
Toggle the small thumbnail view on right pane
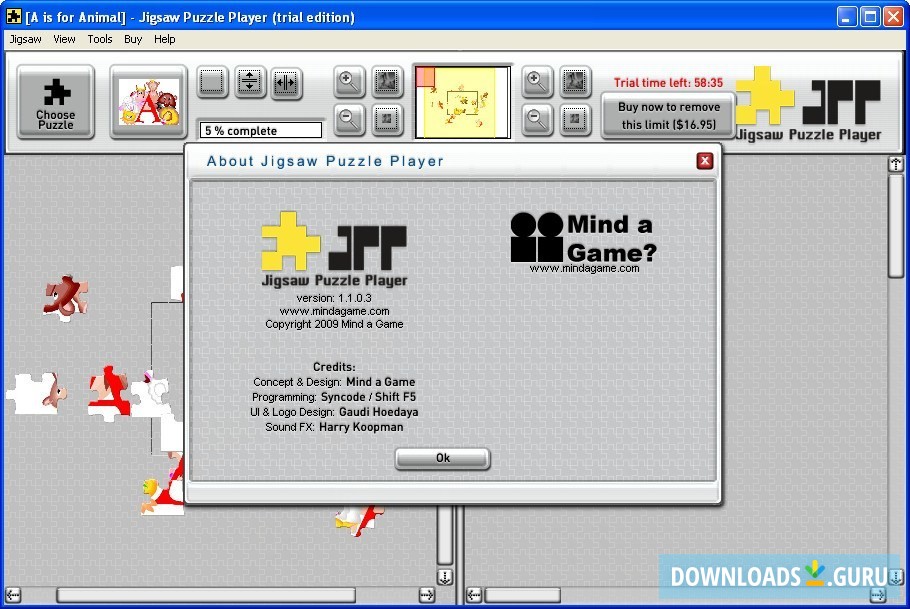point(576,121)
